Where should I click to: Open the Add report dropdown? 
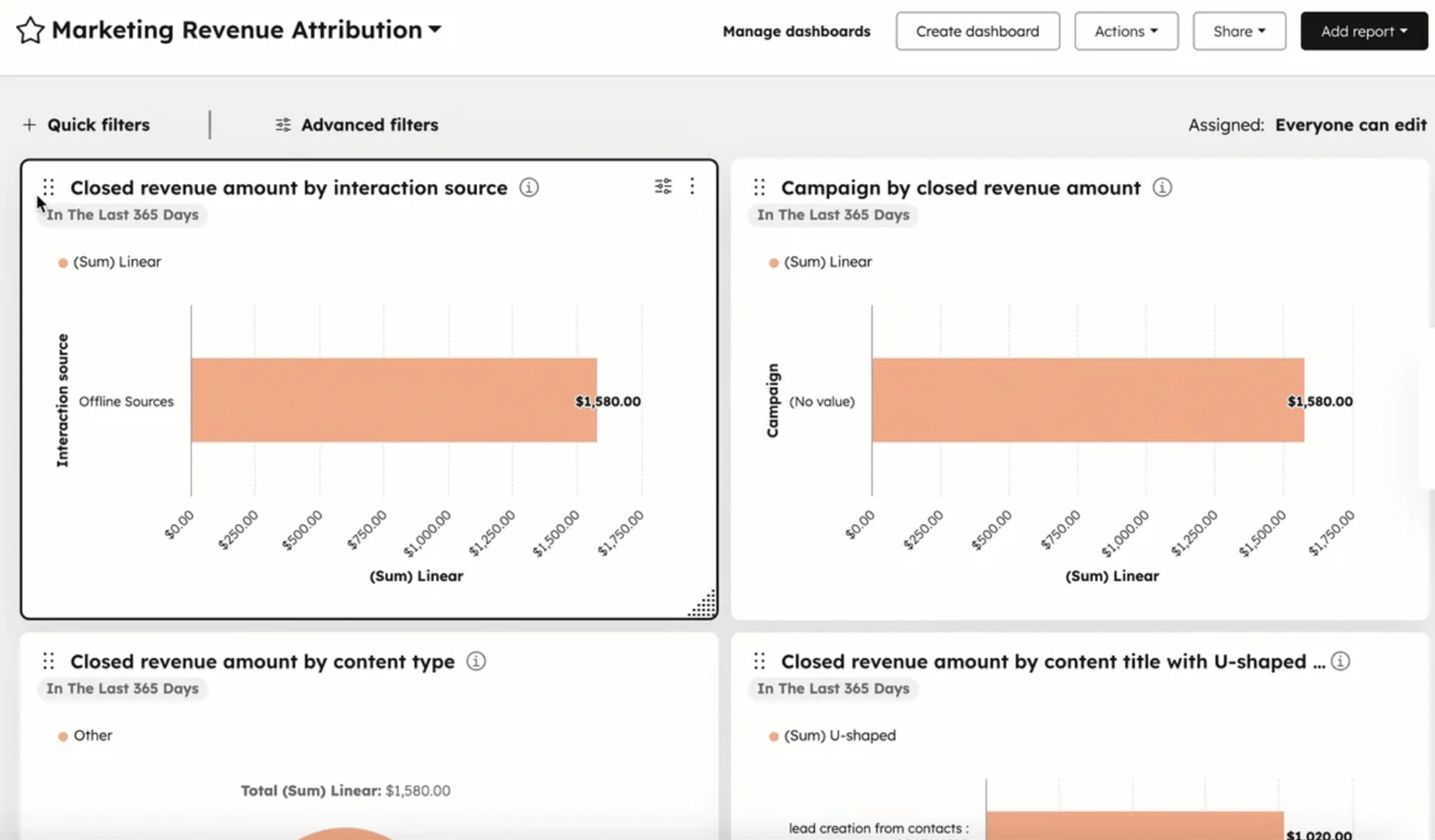click(1364, 31)
